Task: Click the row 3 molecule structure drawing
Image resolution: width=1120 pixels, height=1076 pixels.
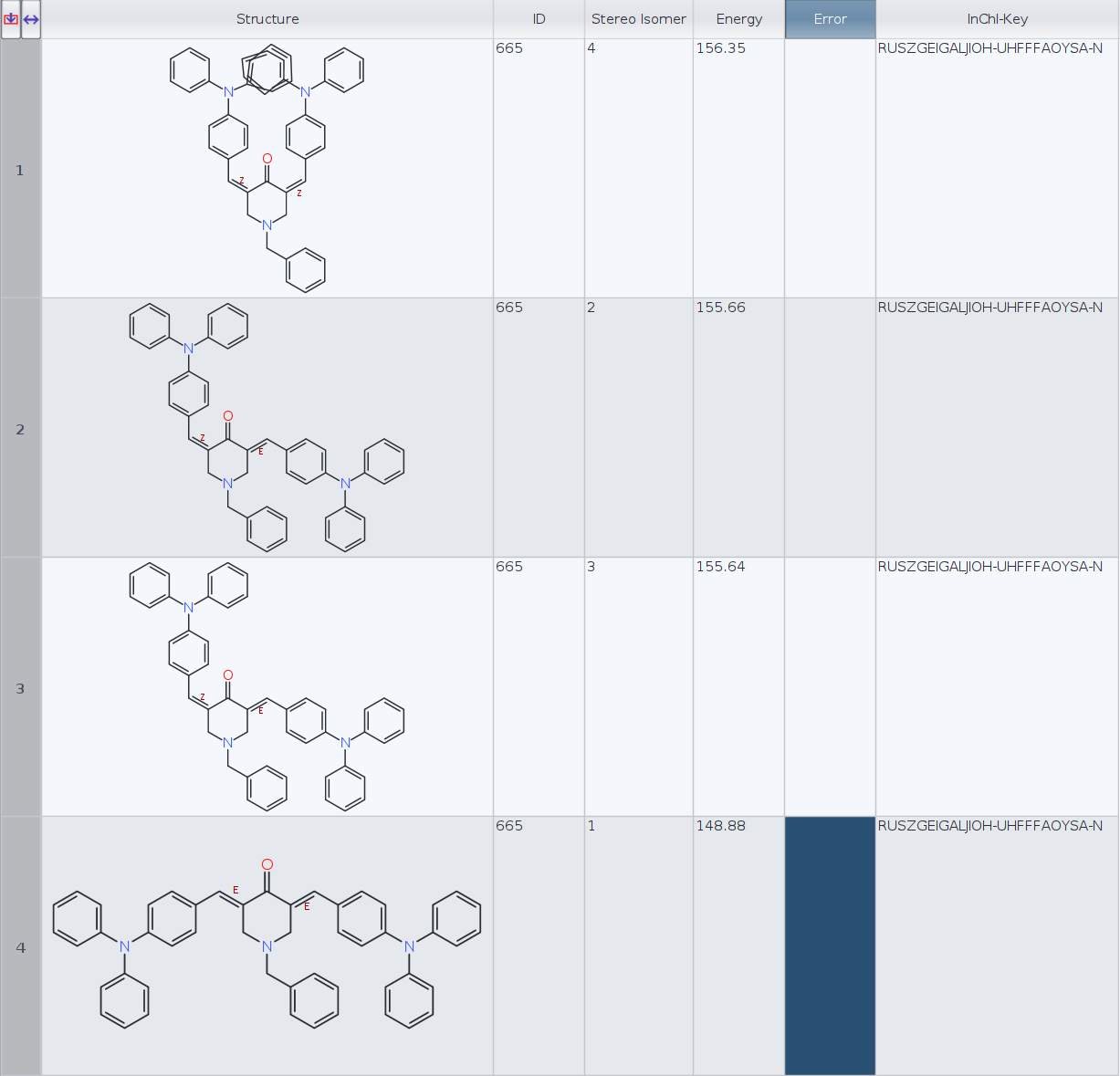Action: [267, 688]
